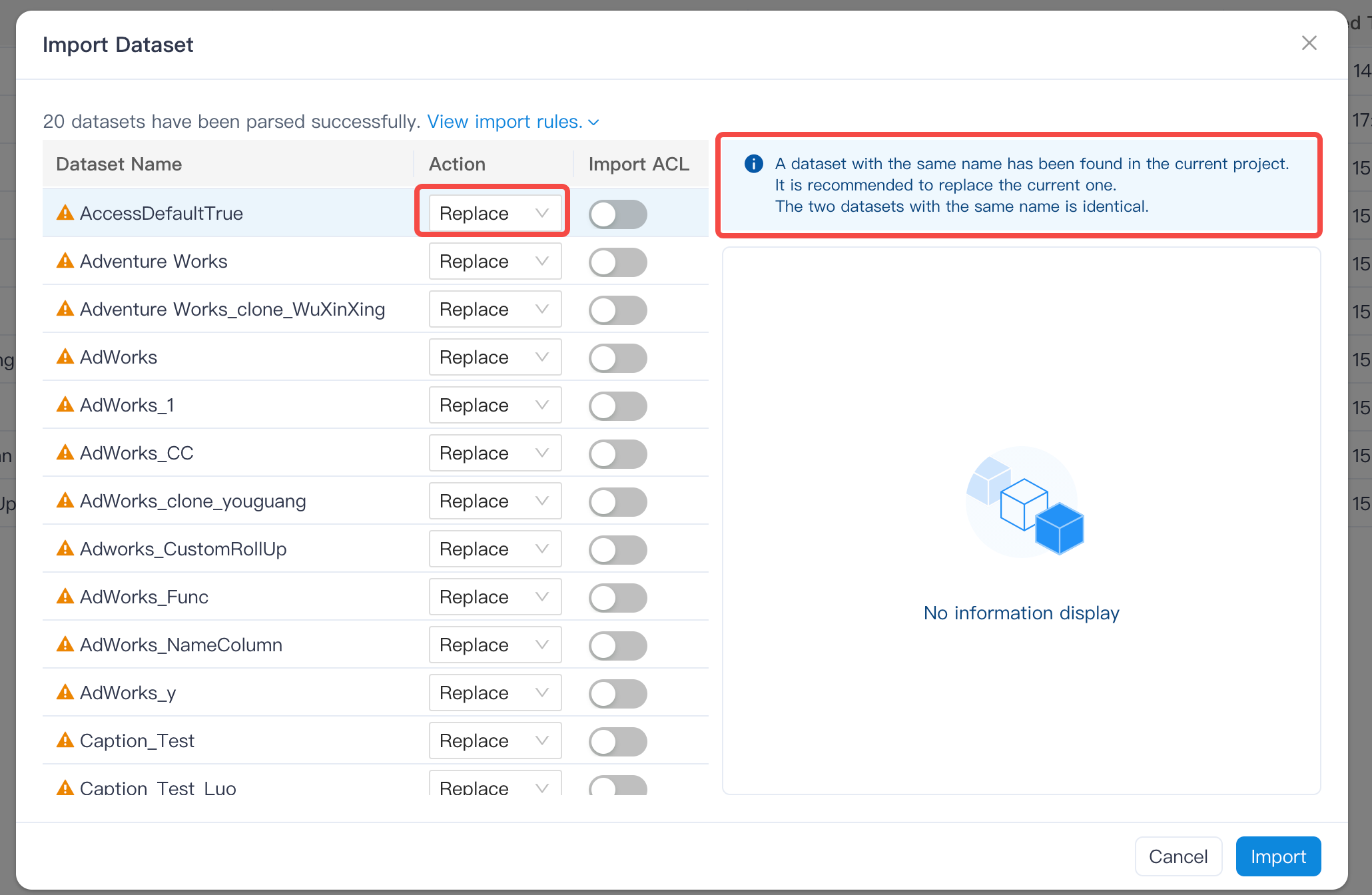Click the Dataset Name column header
Viewport: 1372px width, 895px height.
pos(119,164)
